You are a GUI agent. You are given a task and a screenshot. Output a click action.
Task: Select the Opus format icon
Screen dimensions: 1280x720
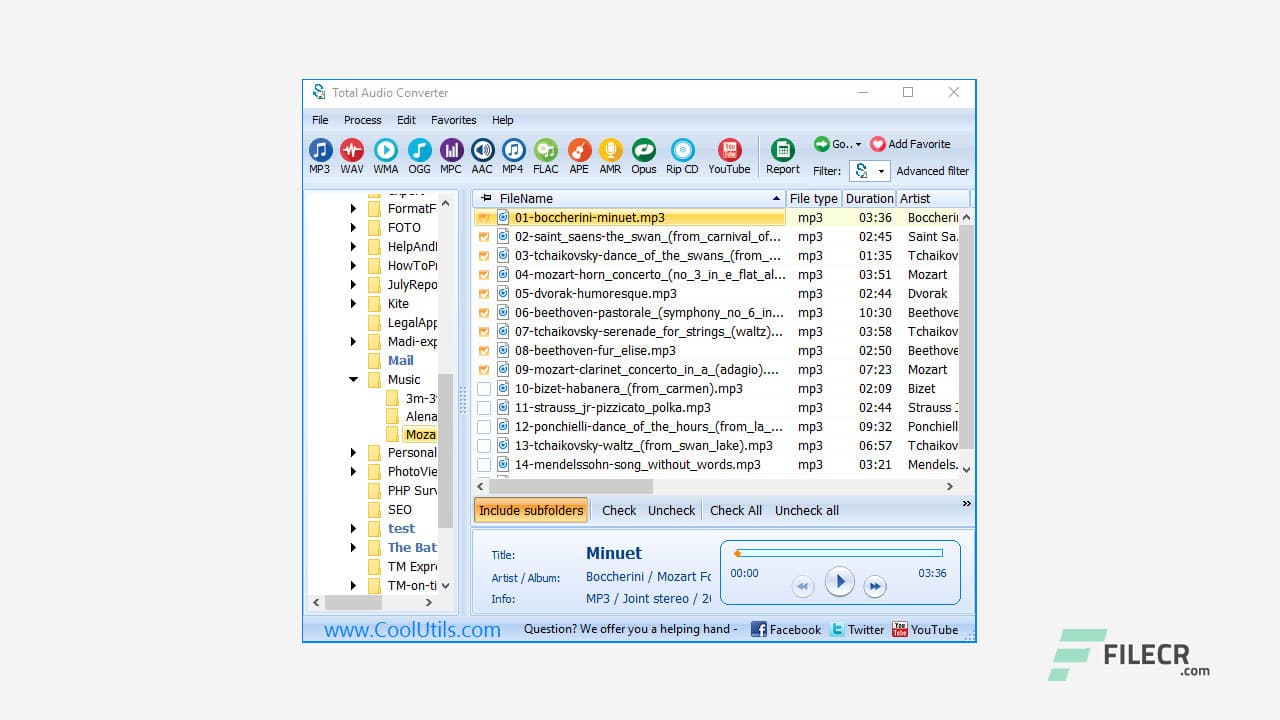643,150
